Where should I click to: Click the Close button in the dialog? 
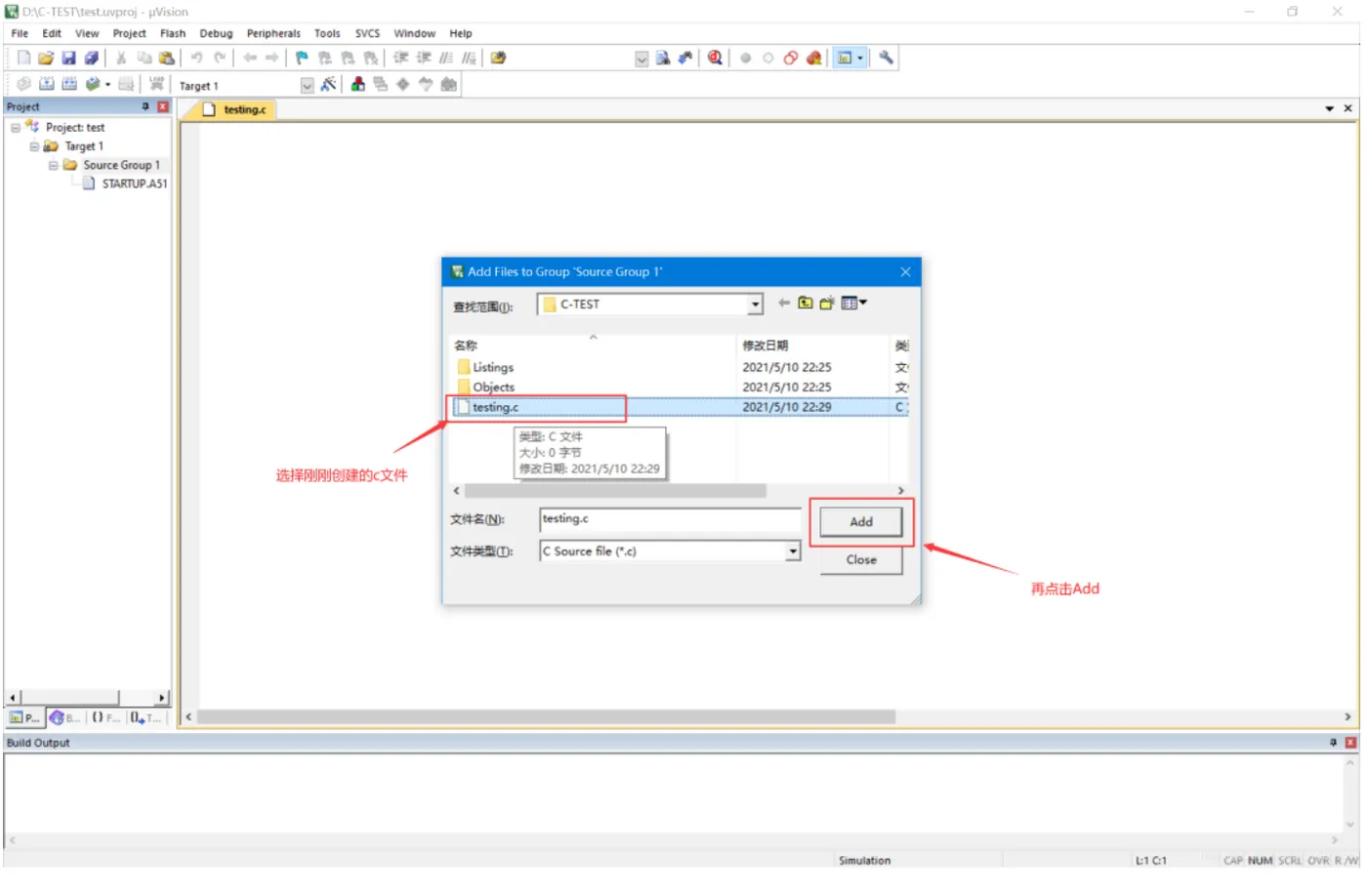click(x=861, y=560)
